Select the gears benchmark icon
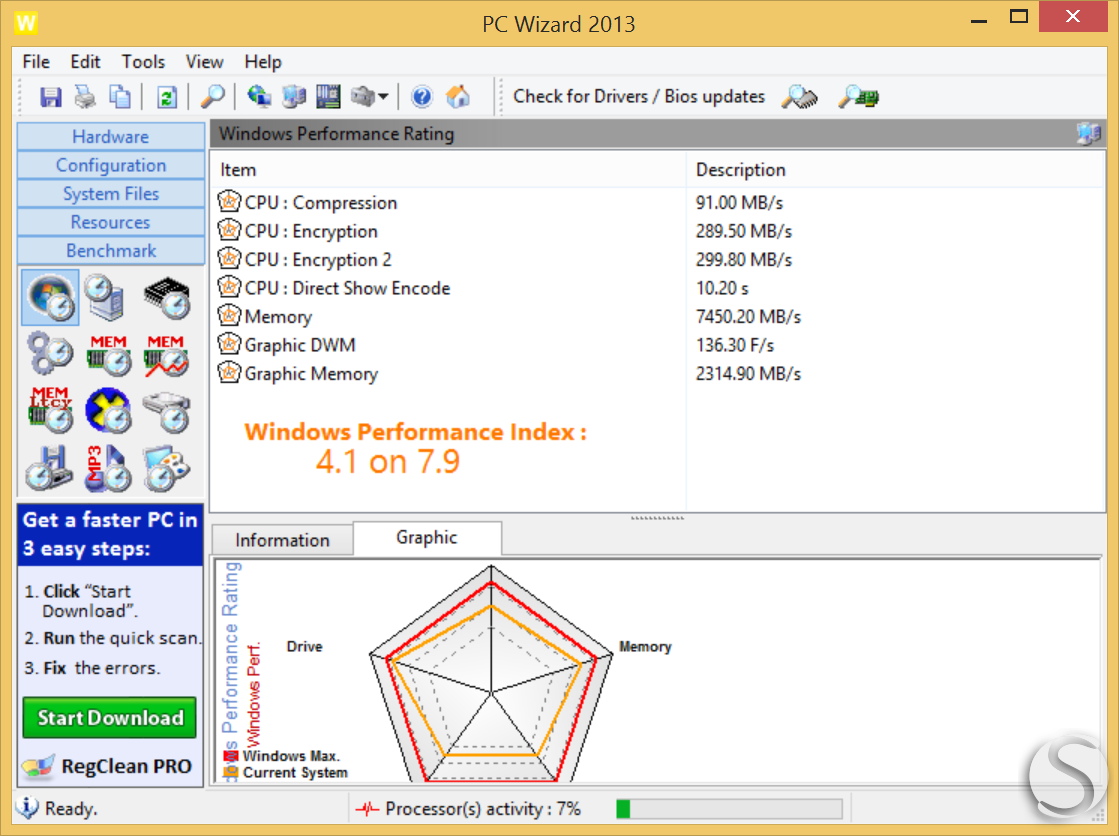The height and width of the screenshot is (836, 1119). [x=50, y=353]
